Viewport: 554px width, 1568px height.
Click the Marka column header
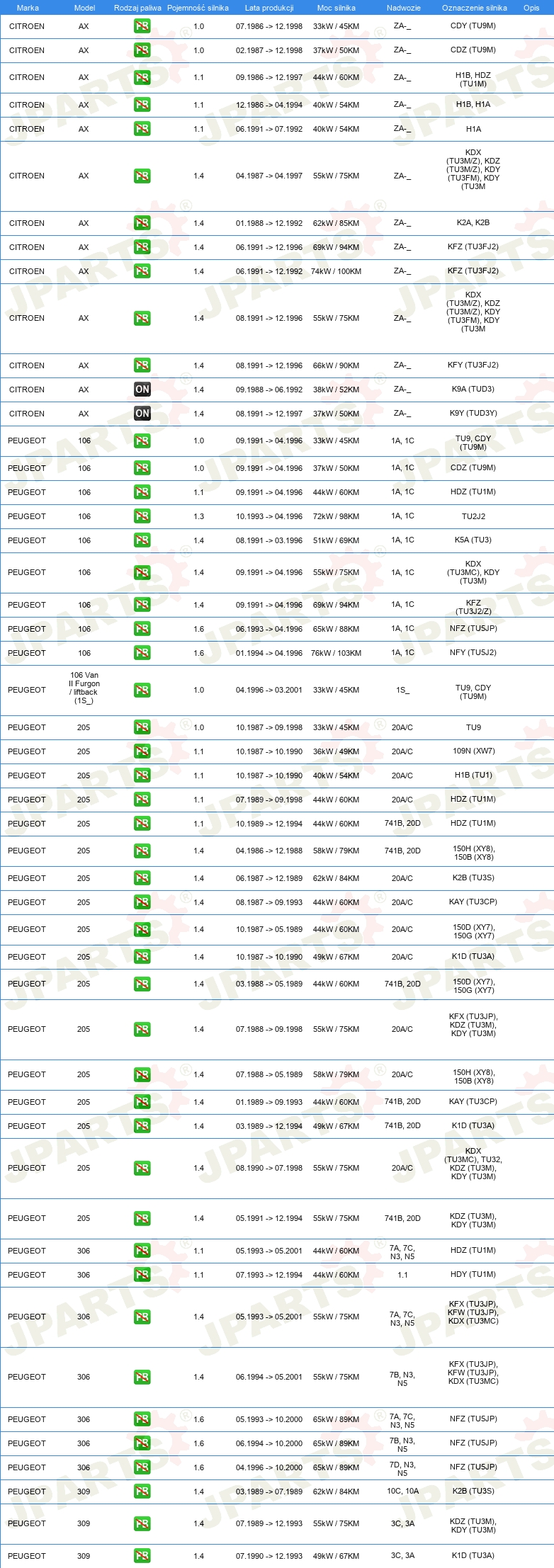click(28, 8)
